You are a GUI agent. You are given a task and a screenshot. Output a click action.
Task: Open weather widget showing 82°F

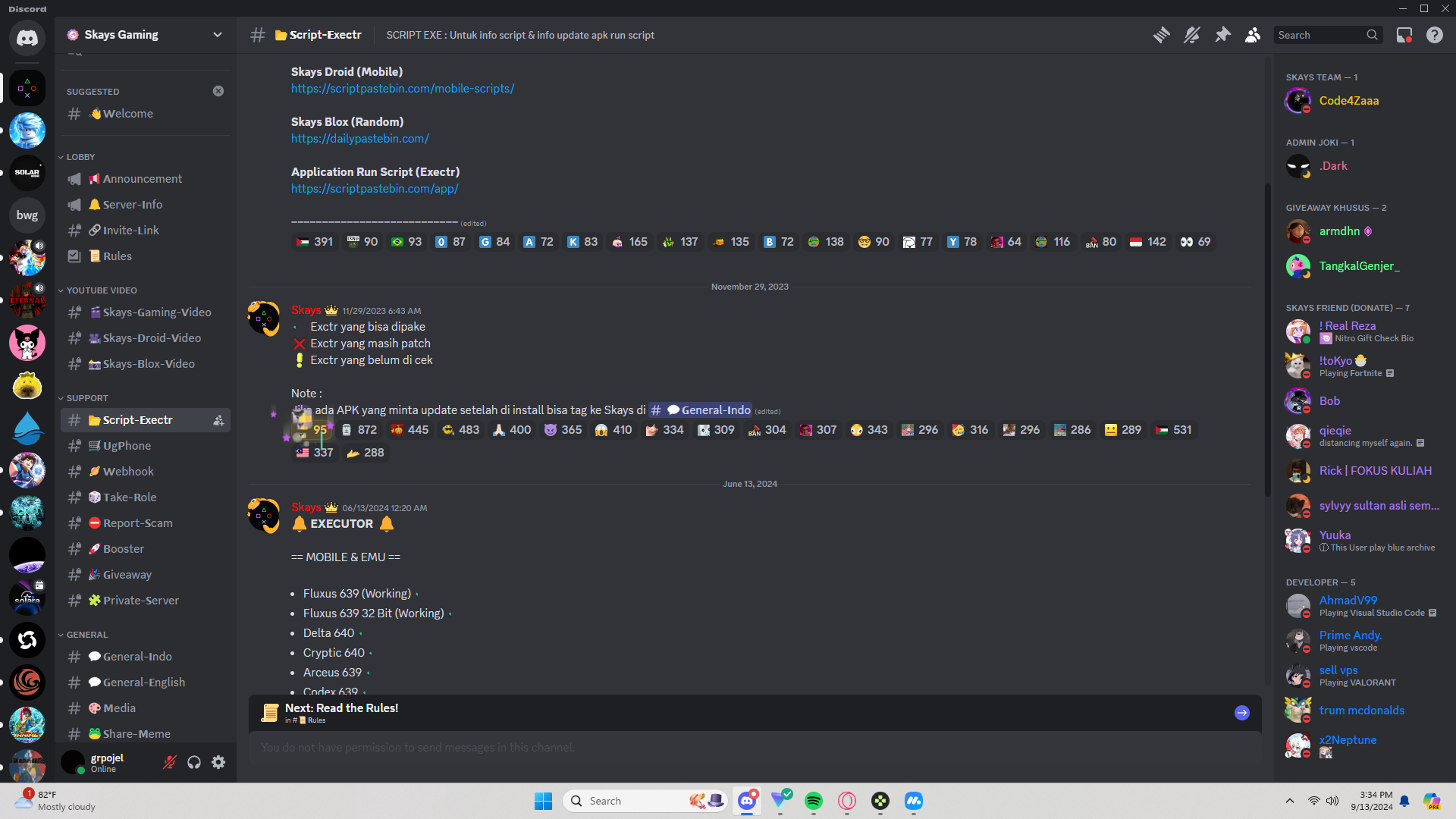(55, 801)
